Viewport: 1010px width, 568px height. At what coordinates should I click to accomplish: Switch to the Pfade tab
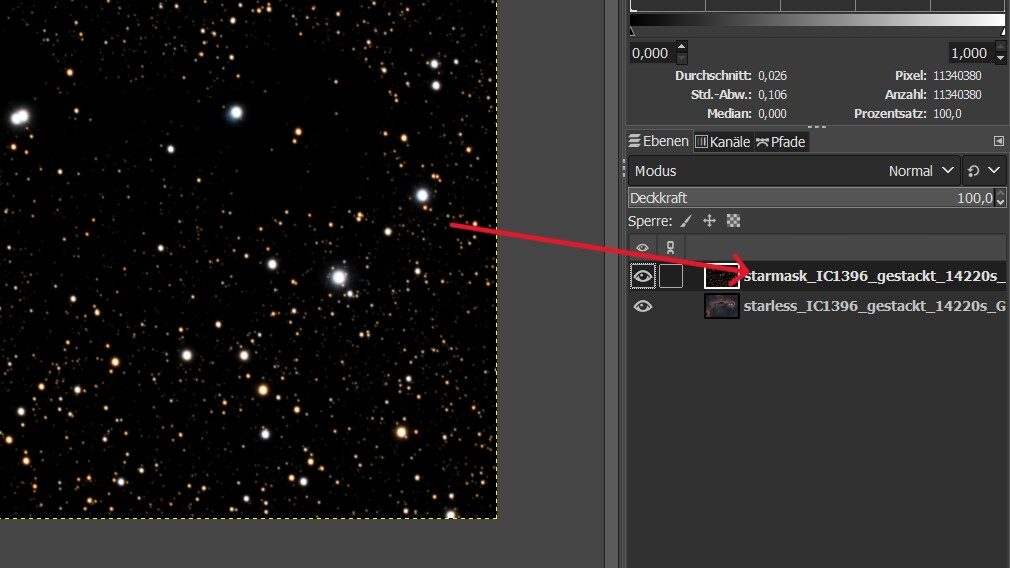click(x=781, y=142)
